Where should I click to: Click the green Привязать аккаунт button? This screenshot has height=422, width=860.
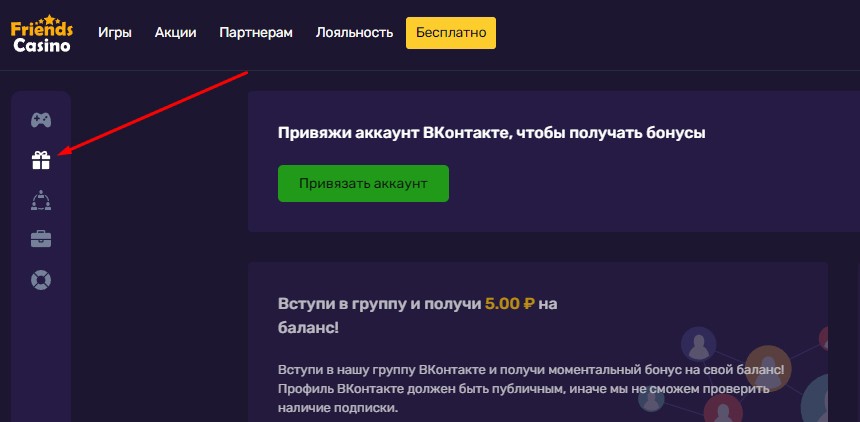coord(363,183)
